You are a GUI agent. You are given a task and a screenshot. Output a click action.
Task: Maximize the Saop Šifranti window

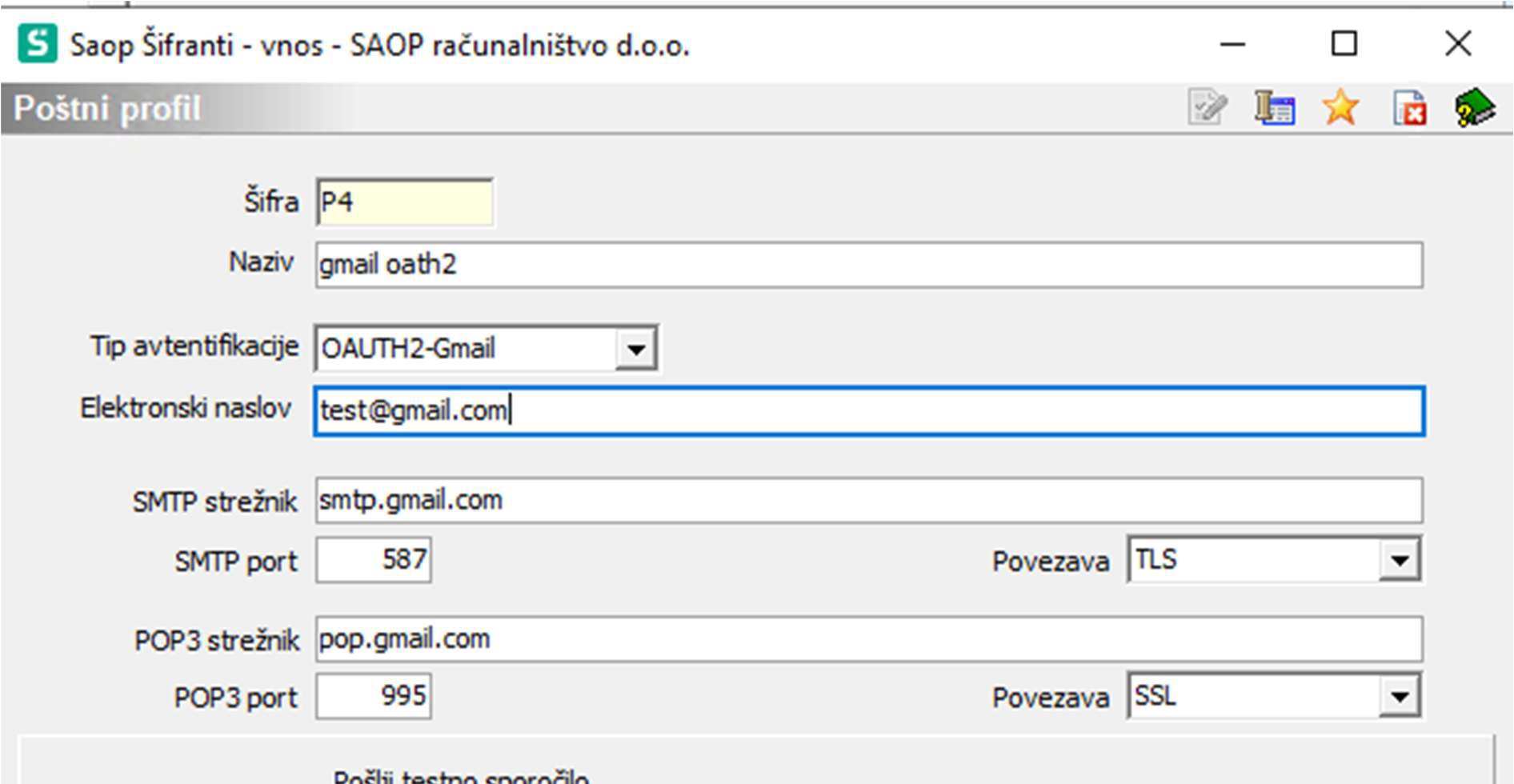pos(1344,44)
